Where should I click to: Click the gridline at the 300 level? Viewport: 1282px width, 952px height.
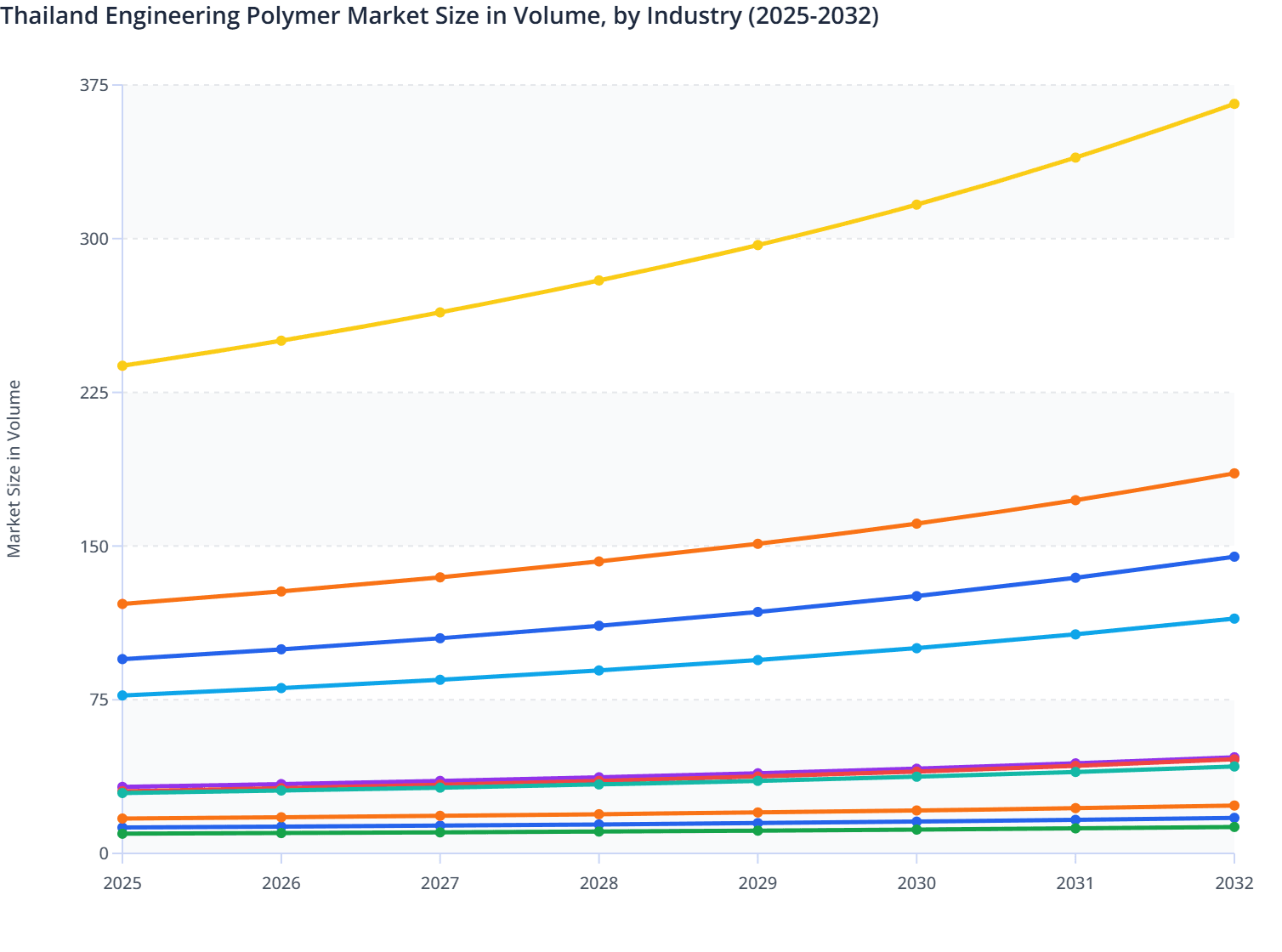(595, 237)
